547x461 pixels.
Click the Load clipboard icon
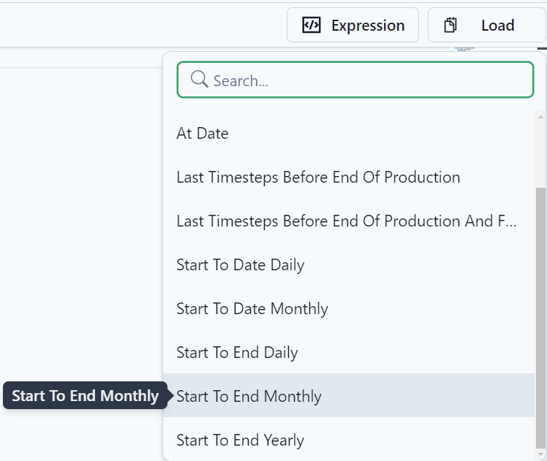pos(450,25)
